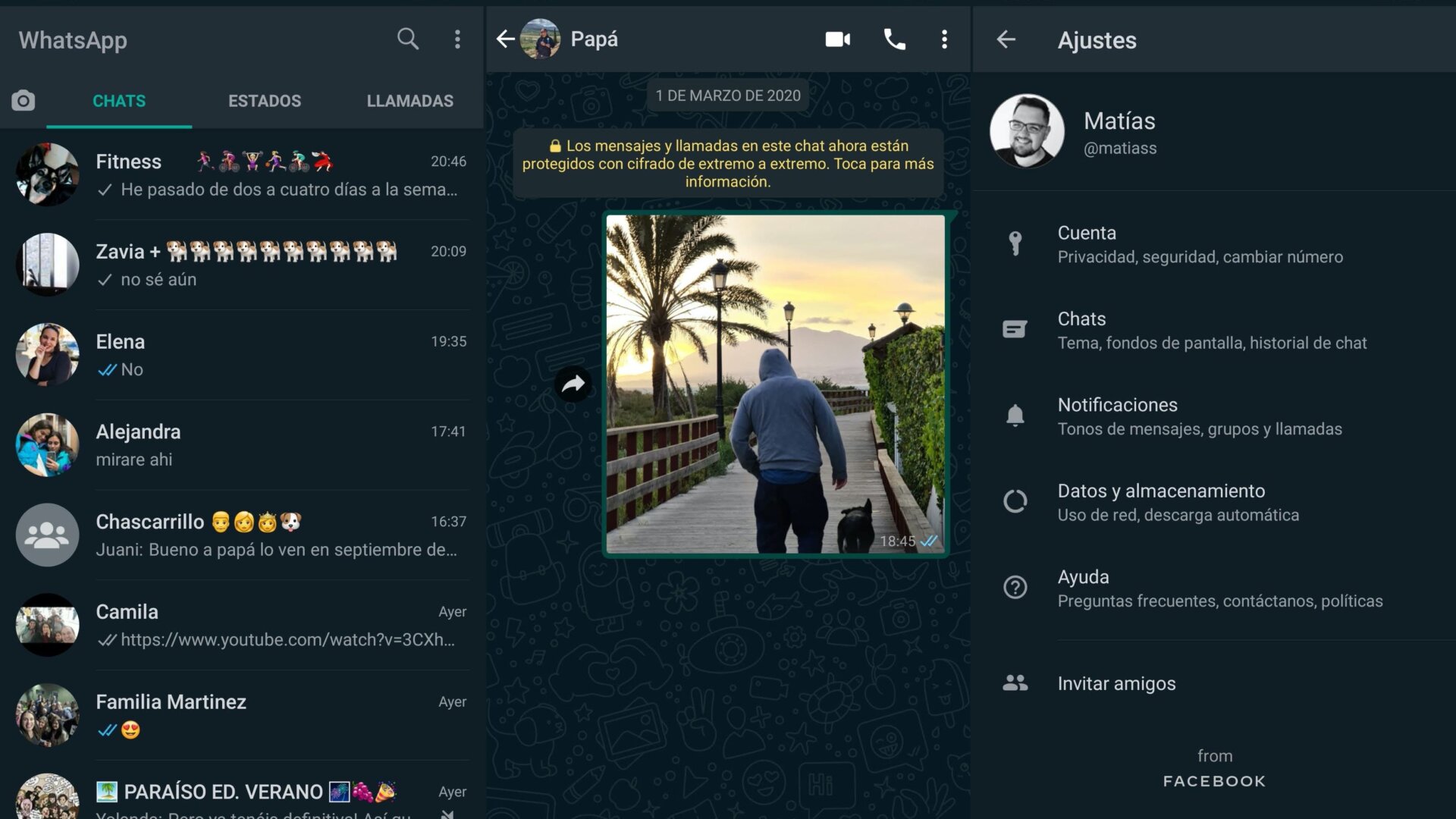Tap the end-to-end encryption notice

tap(728, 163)
